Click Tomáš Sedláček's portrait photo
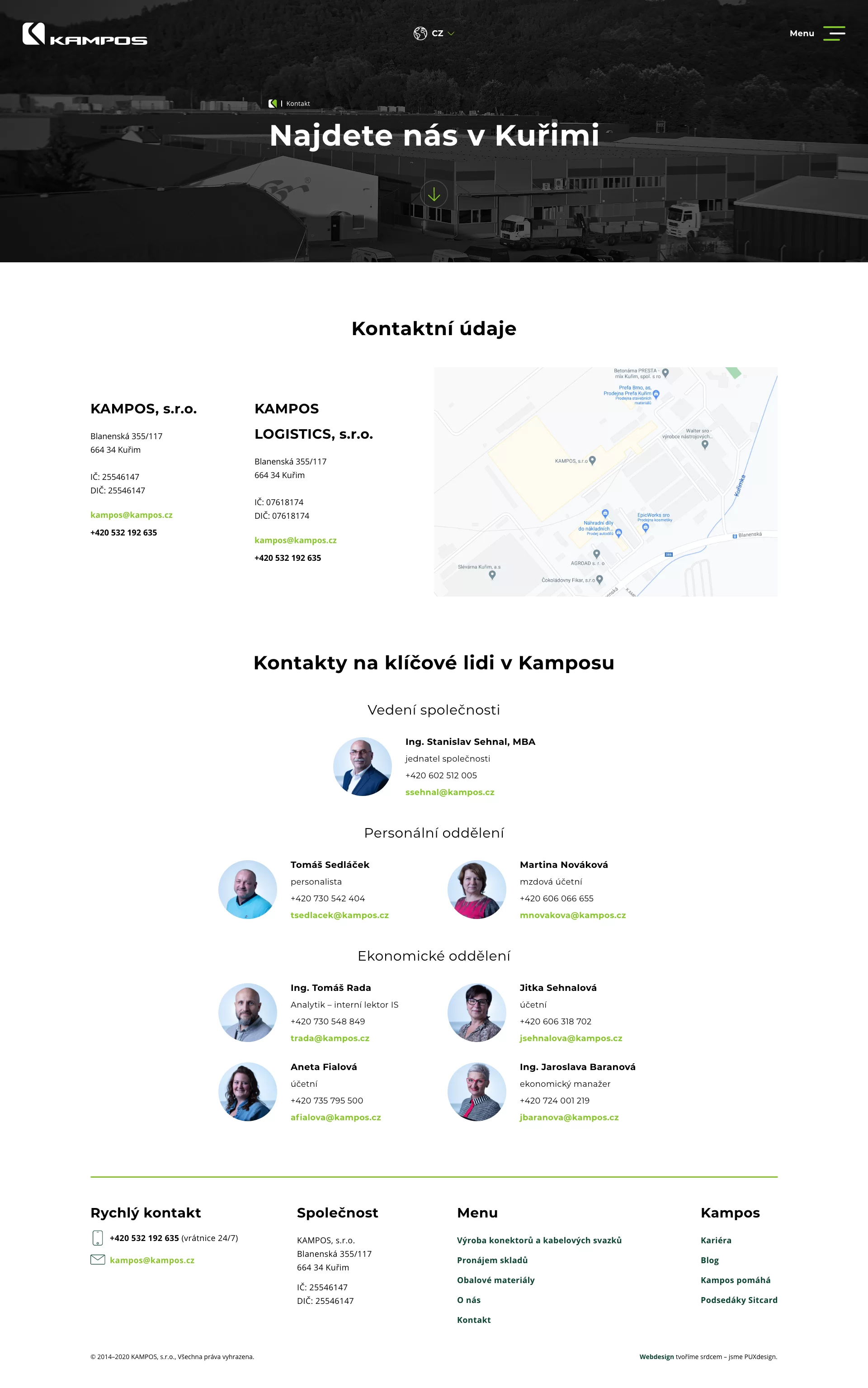Image resolution: width=868 pixels, height=1388 pixels. tap(248, 890)
